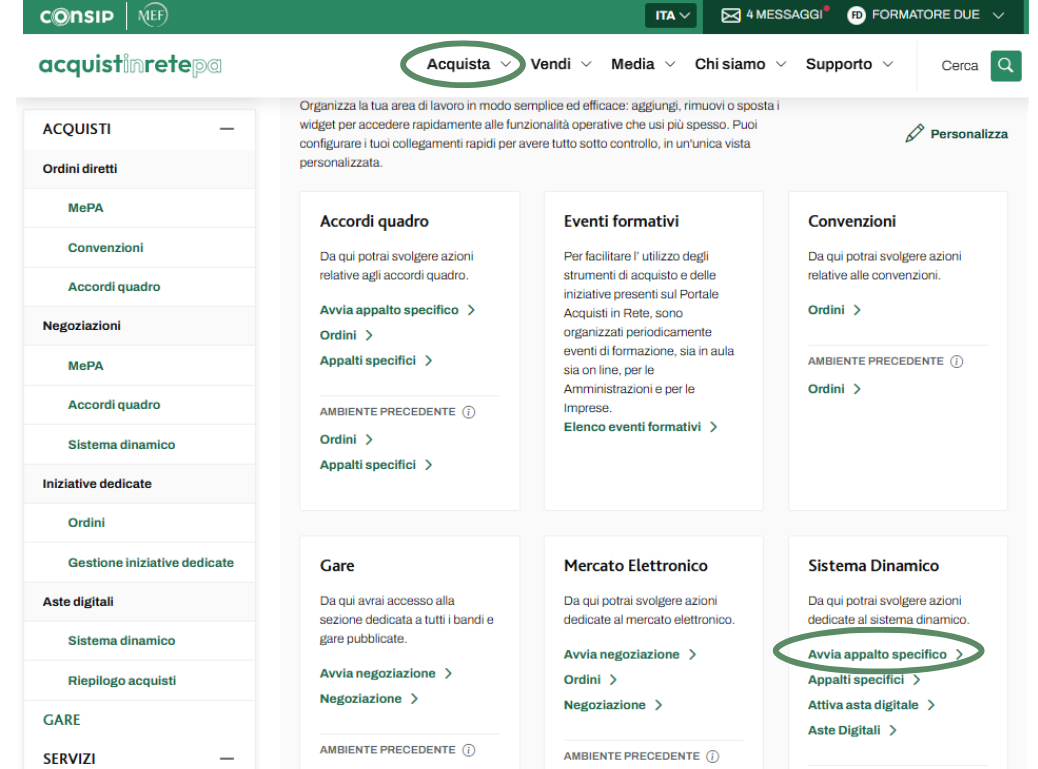Screen dimensions: 1038x769
Task: Click Attiva asta digitale link
Action: 863,705
